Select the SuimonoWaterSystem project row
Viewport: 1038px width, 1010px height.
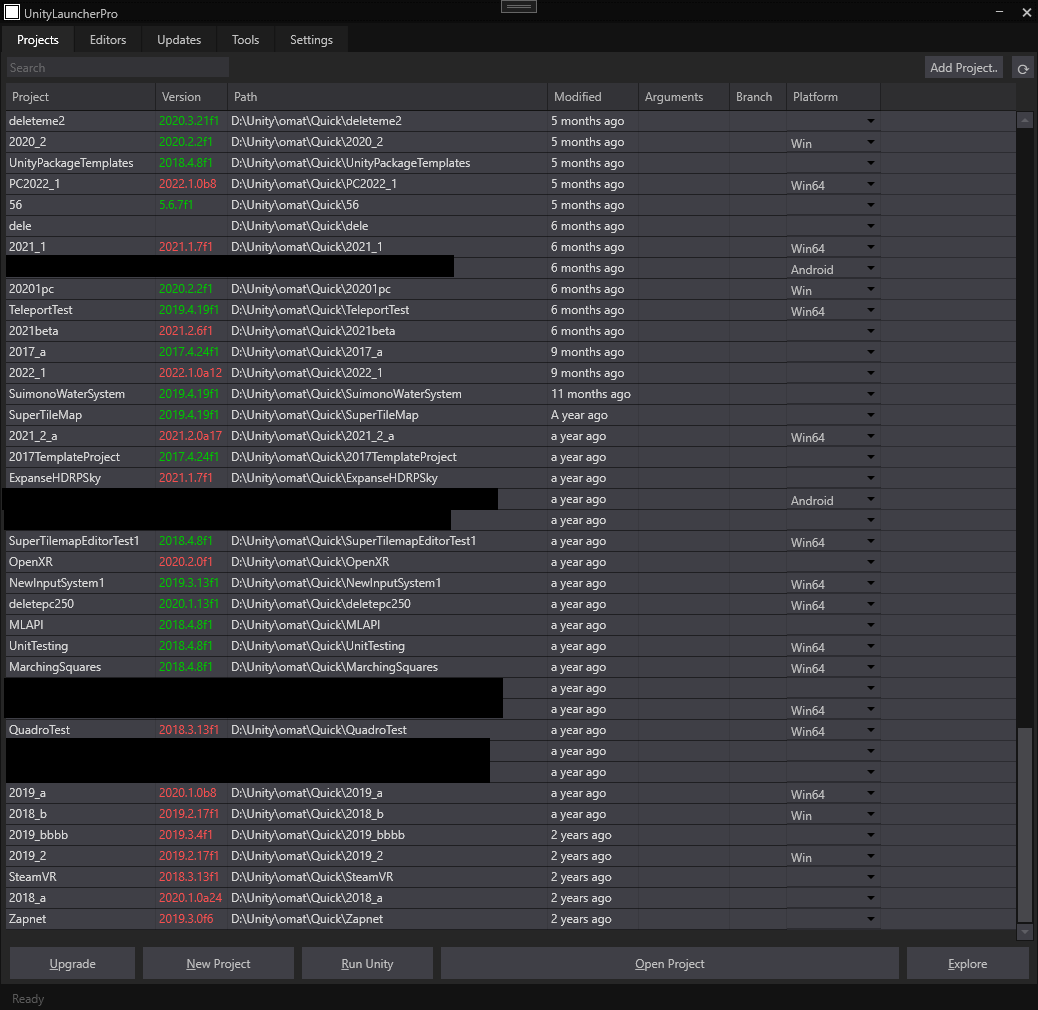tap(511, 394)
